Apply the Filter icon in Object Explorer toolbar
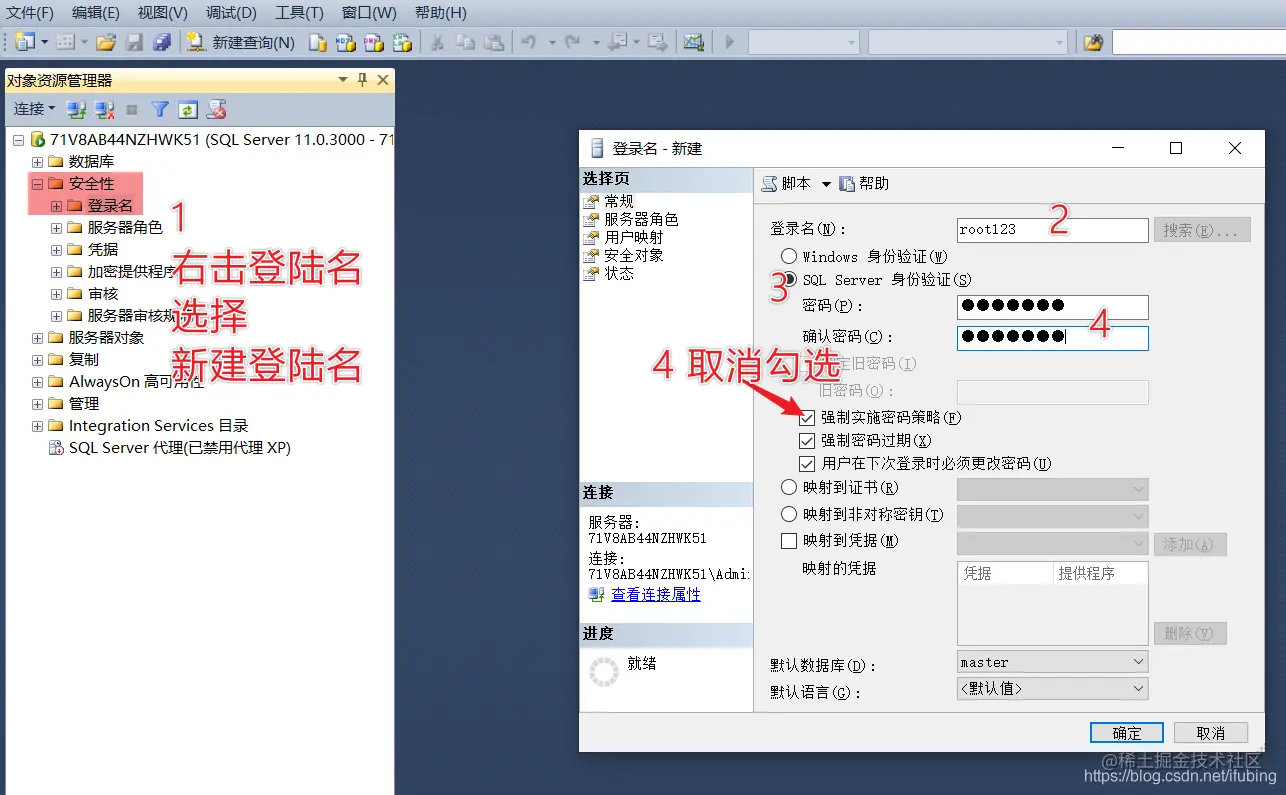The height and width of the screenshot is (795, 1286). [159, 108]
